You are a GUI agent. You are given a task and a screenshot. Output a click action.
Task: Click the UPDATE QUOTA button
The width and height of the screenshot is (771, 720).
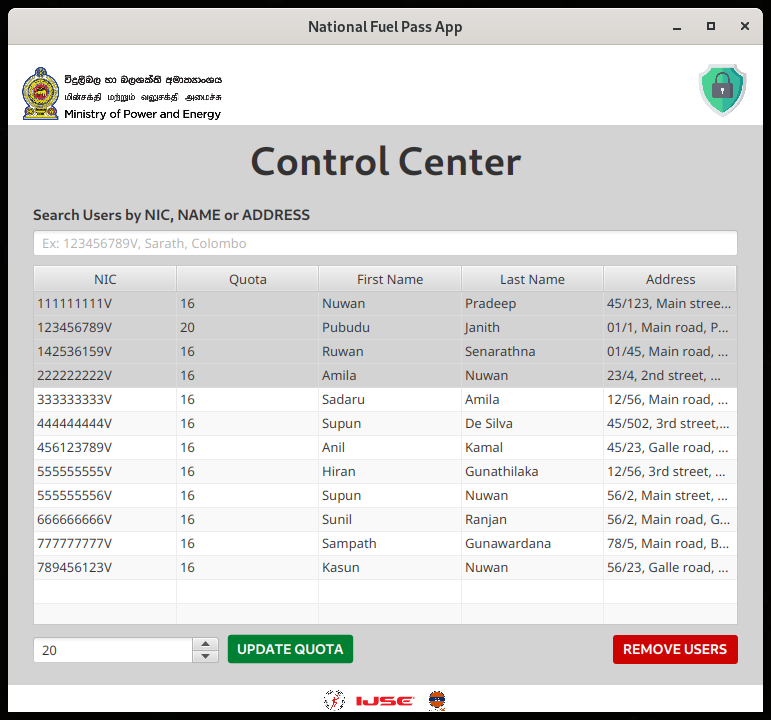(x=290, y=649)
